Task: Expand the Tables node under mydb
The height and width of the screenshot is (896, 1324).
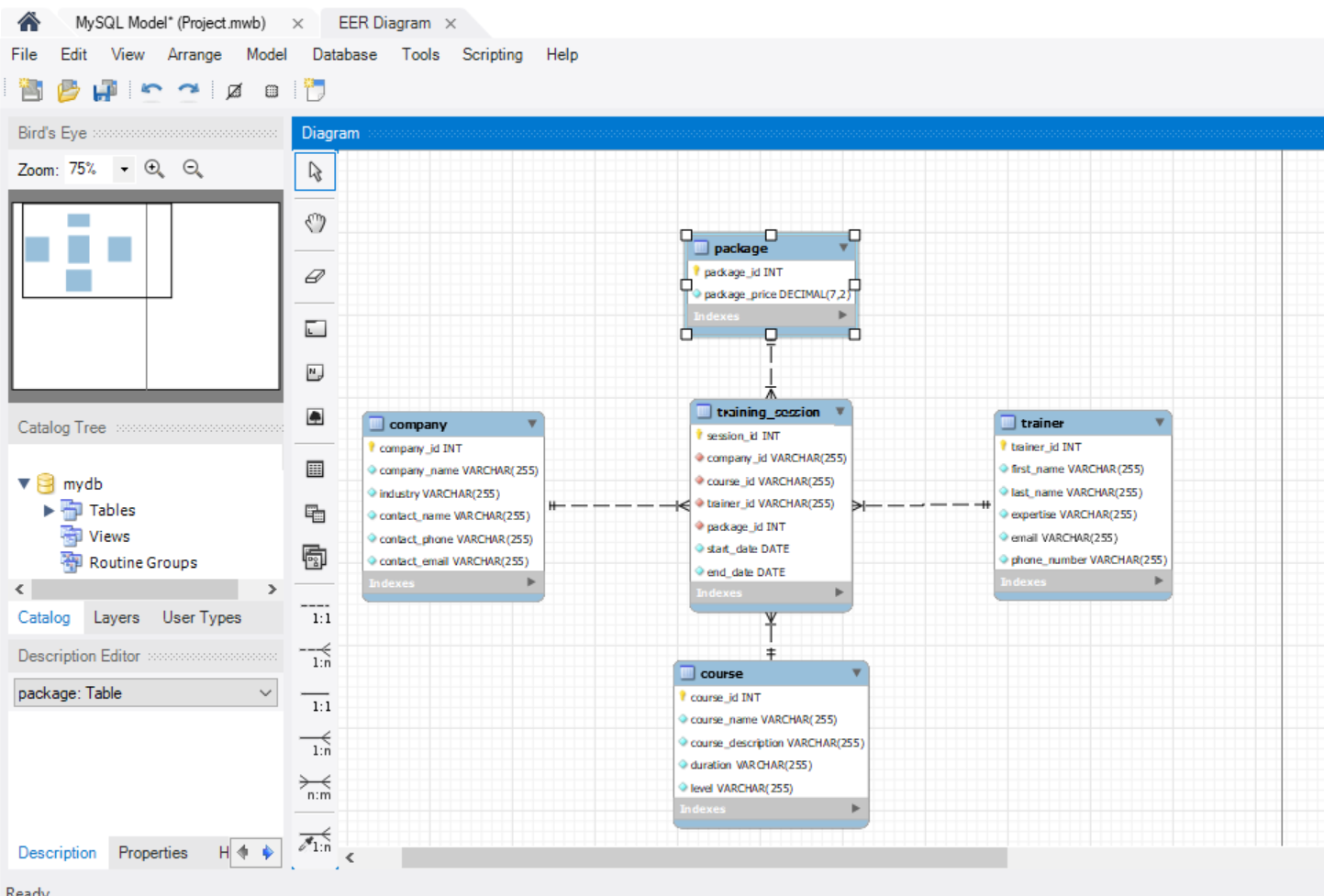Action: (49, 510)
